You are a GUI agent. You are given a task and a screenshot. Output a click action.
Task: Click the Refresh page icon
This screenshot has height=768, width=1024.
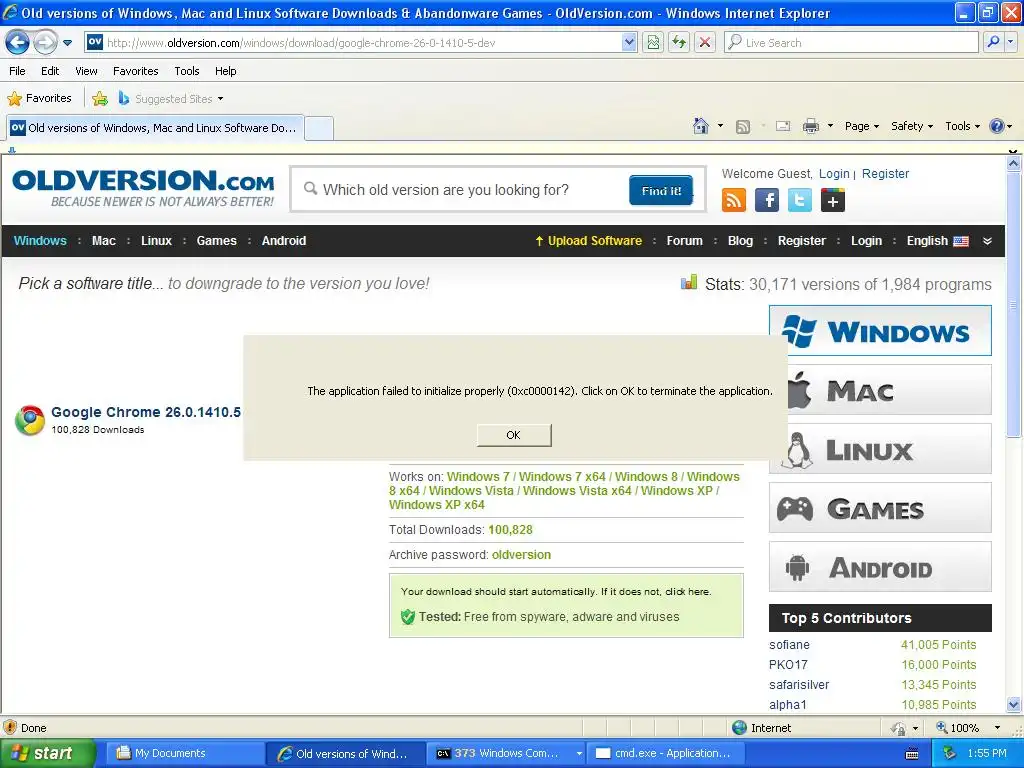(x=679, y=43)
